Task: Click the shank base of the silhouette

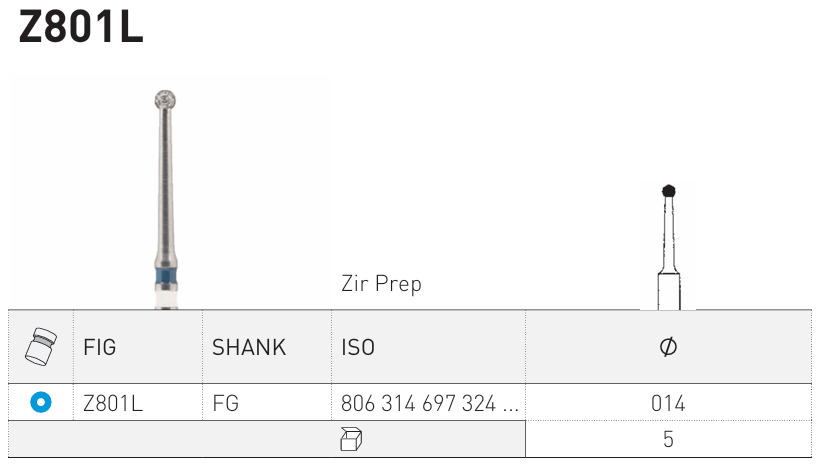Action: coord(669,290)
